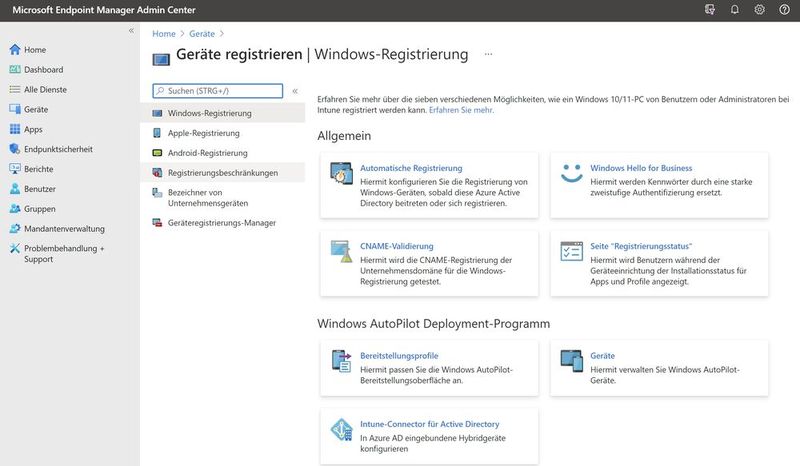Open the feedback icon in top bar
800x466 pixels.
point(710,10)
